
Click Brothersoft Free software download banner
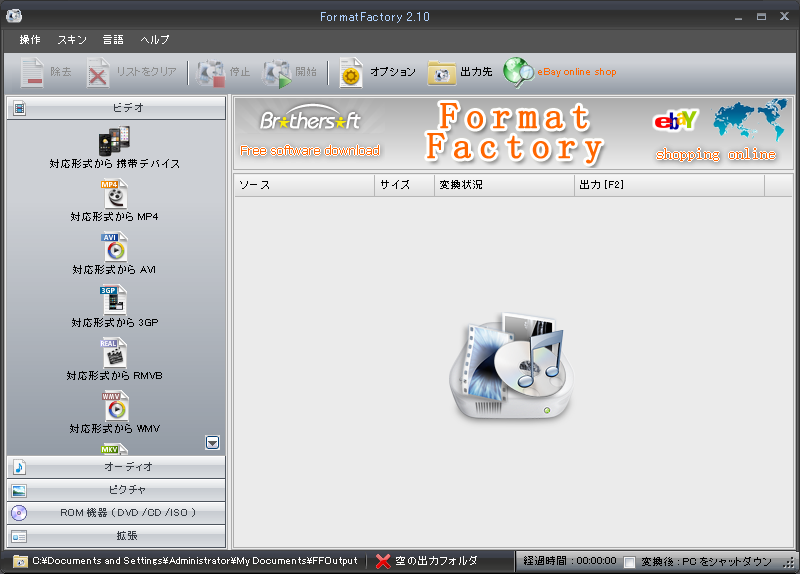point(310,133)
